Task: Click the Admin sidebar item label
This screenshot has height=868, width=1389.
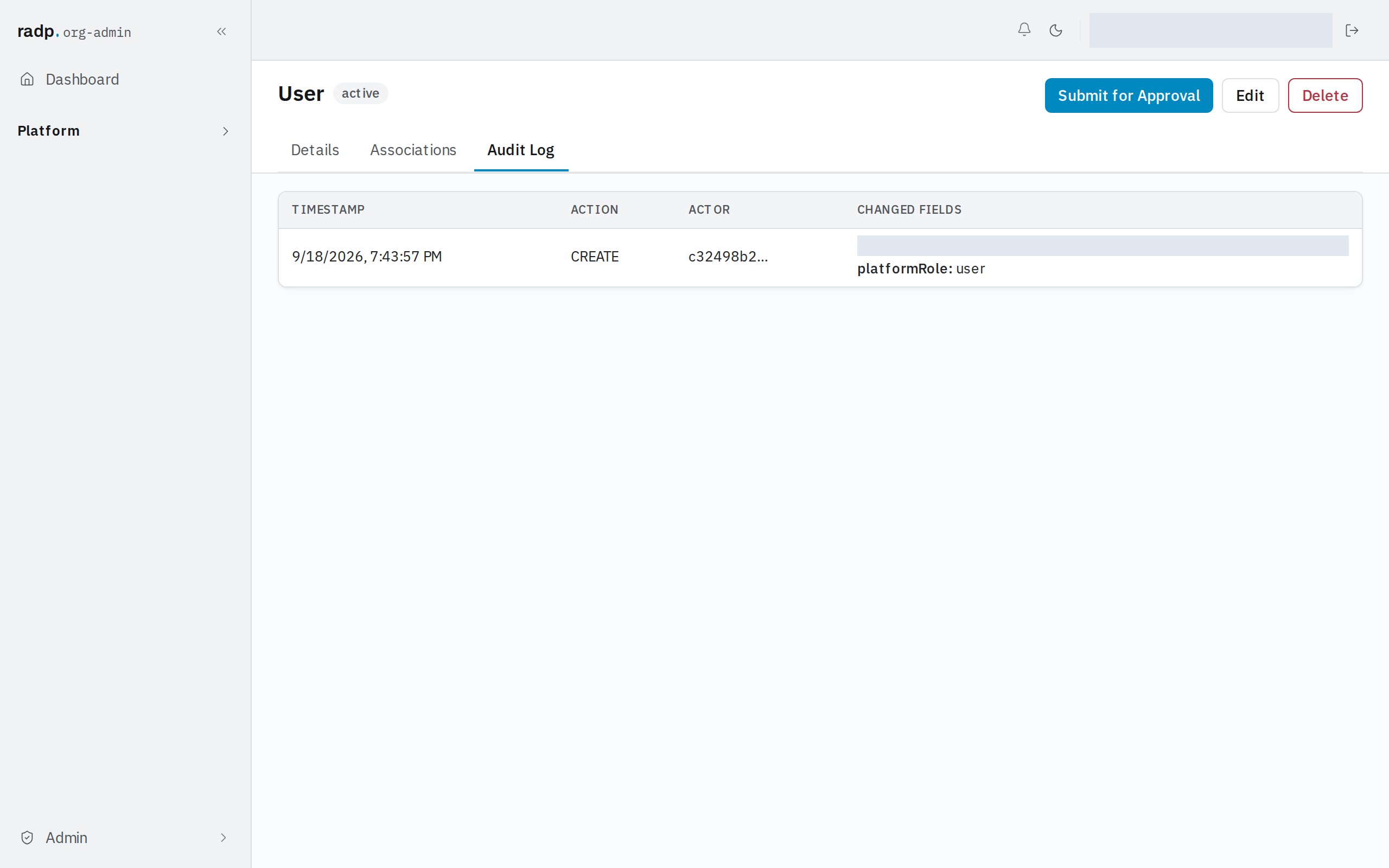Action: [67, 838]
